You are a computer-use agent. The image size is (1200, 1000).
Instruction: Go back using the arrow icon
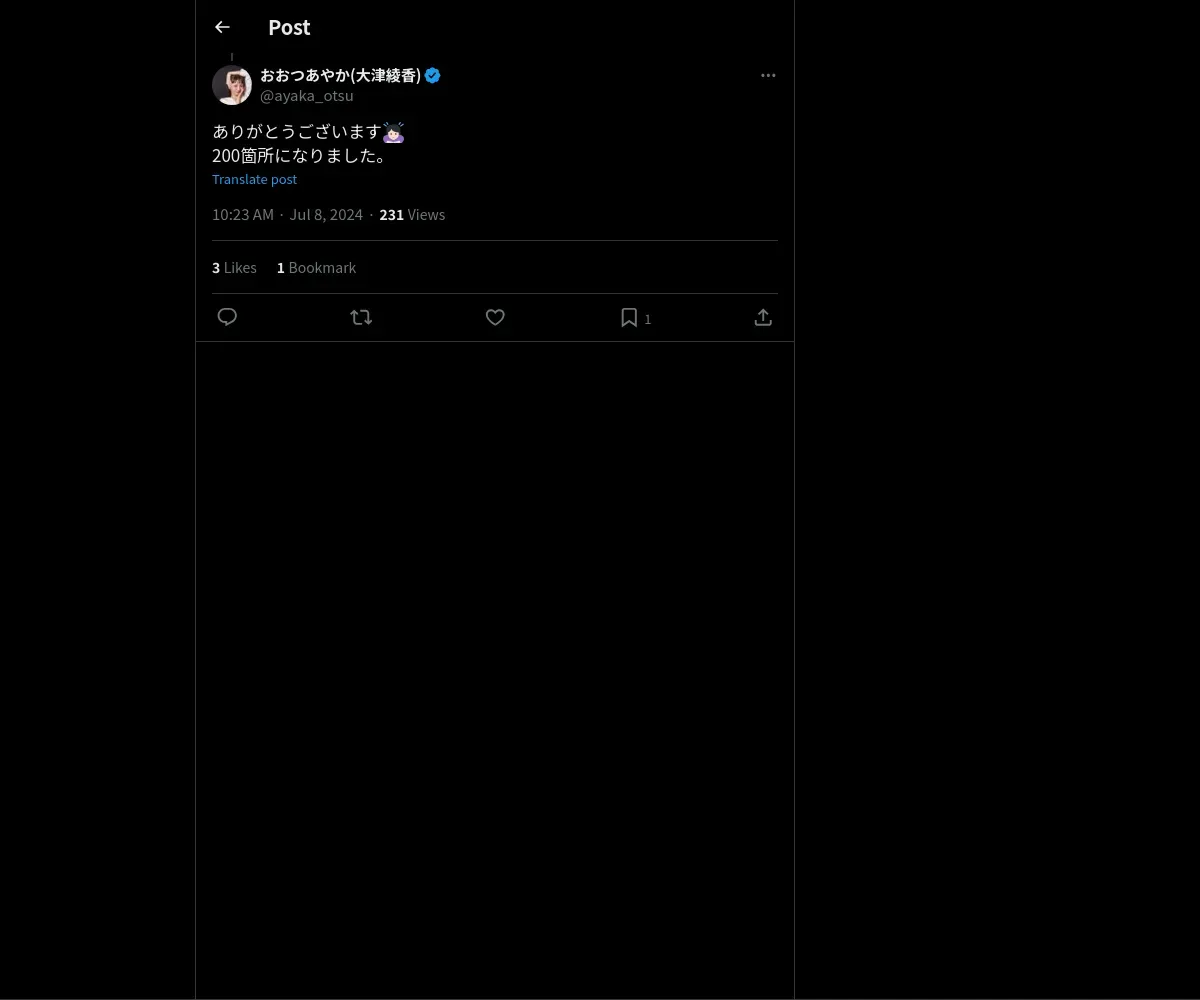(x=222, y=27)
